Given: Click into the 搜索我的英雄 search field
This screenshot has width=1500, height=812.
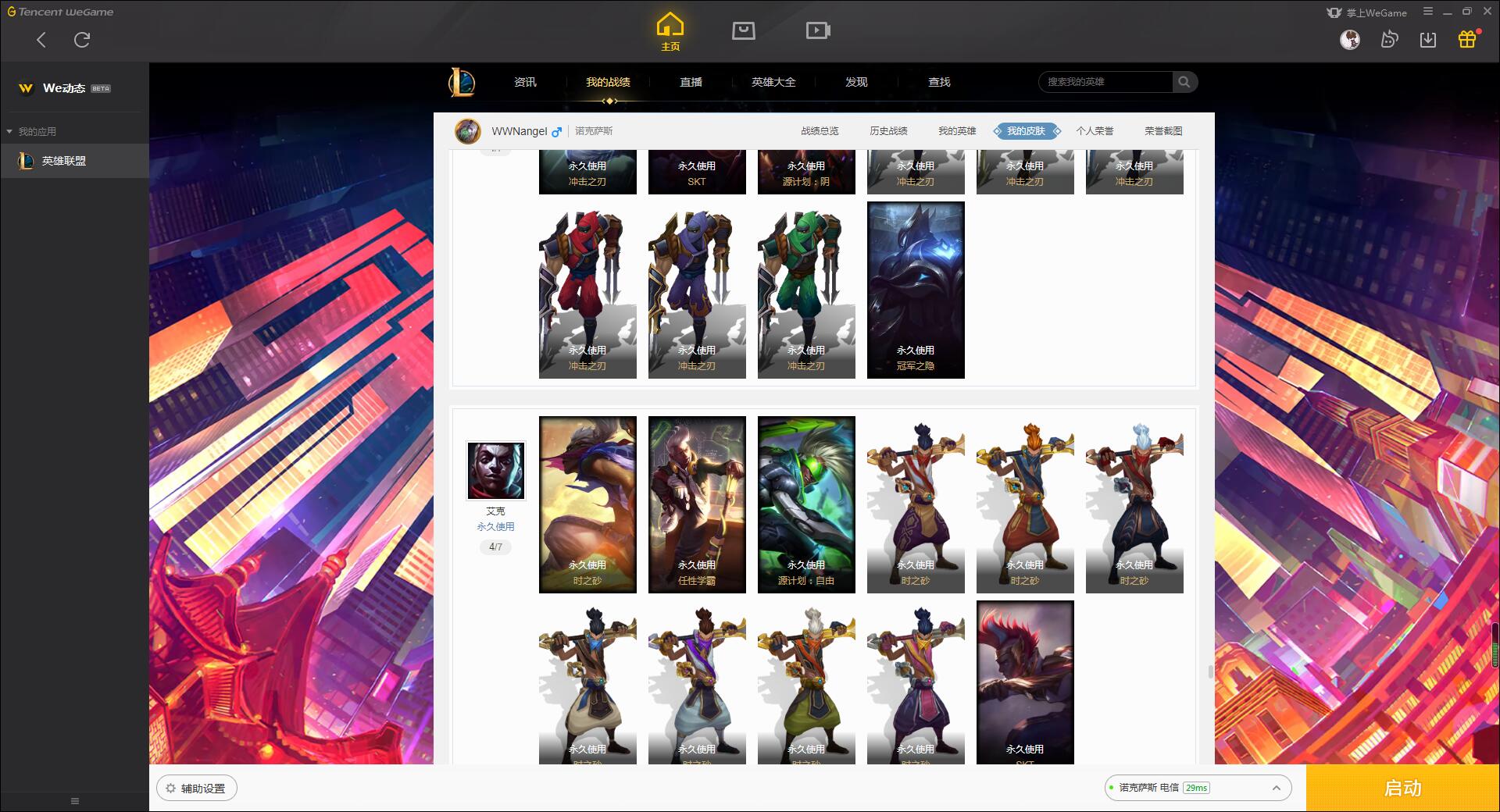Looking at the screenshot, I should point(1105,82).
